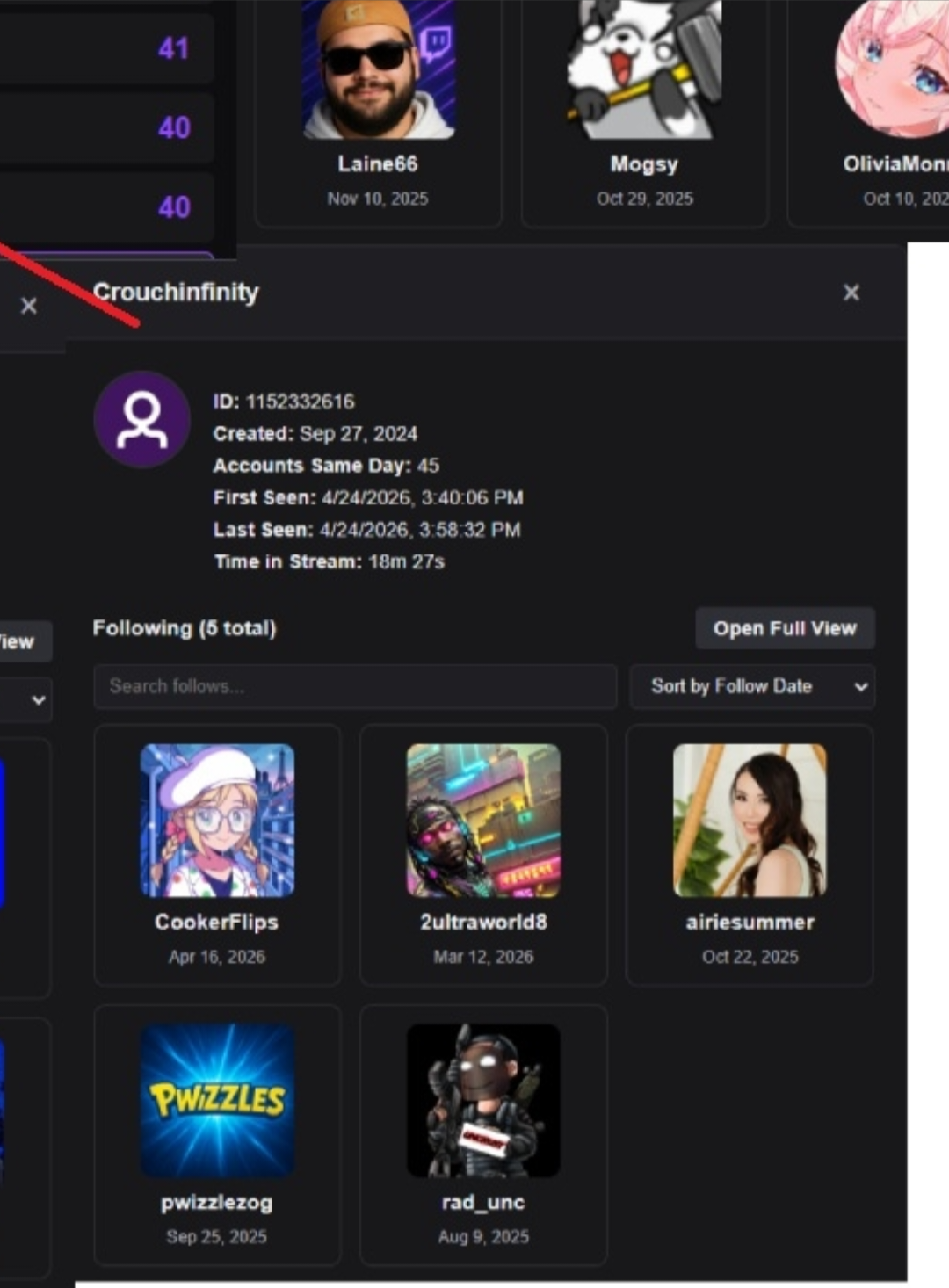Screen dimensions: 949x1288
Task: Click the airiesummer channel name
Action: pos(750,922)
